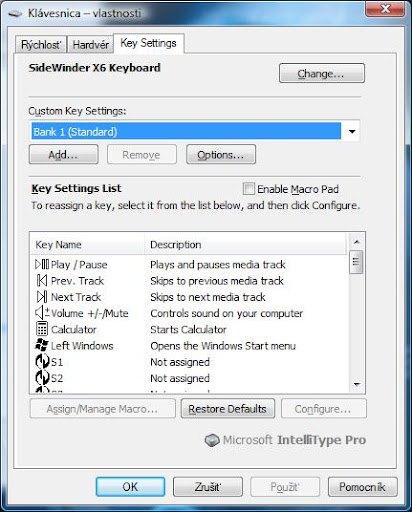Select the Volume +/-/Mute speaker icon
Screen dimensions: 412x512
click(42, 313)
